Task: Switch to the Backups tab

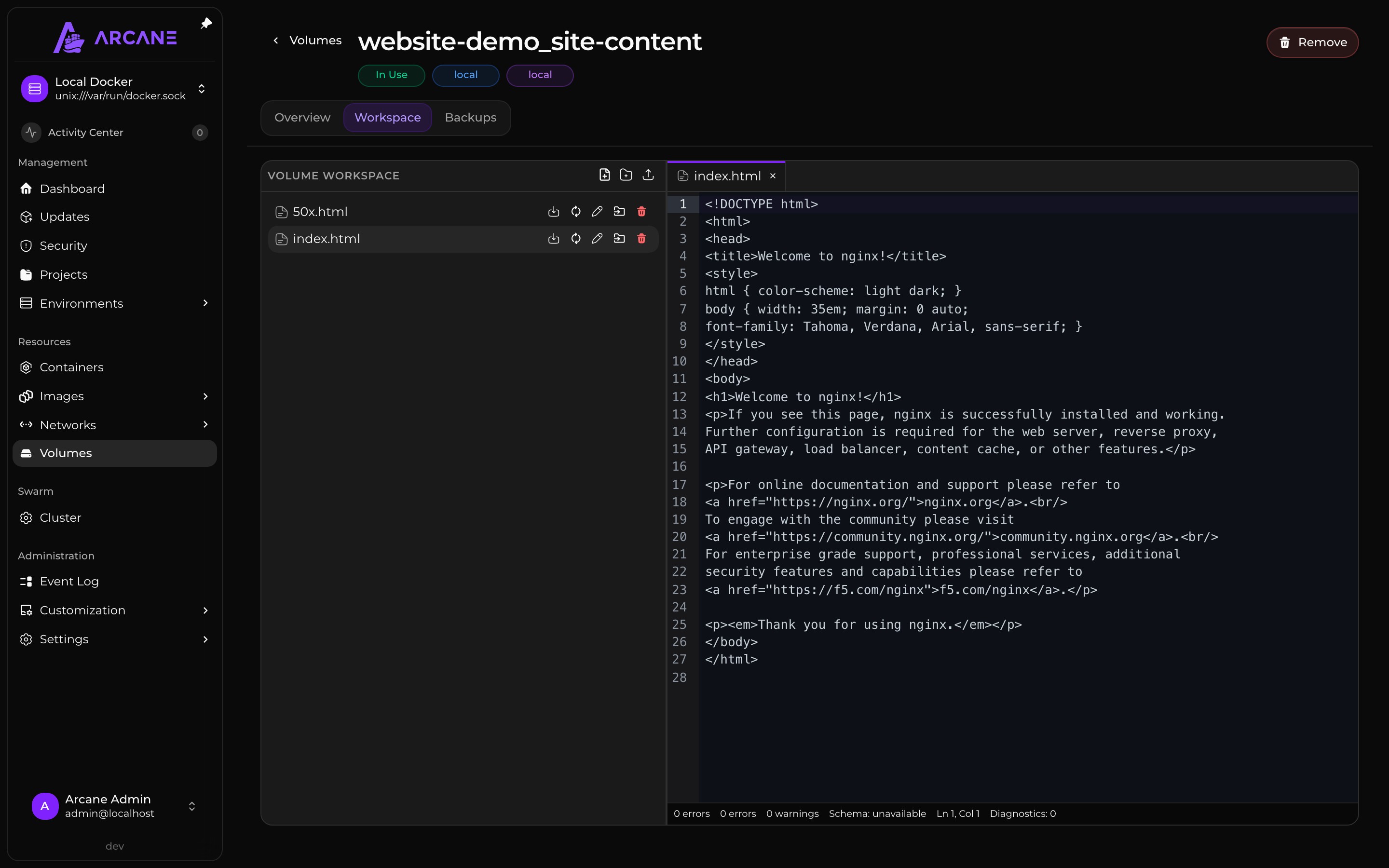Action: 471,118
